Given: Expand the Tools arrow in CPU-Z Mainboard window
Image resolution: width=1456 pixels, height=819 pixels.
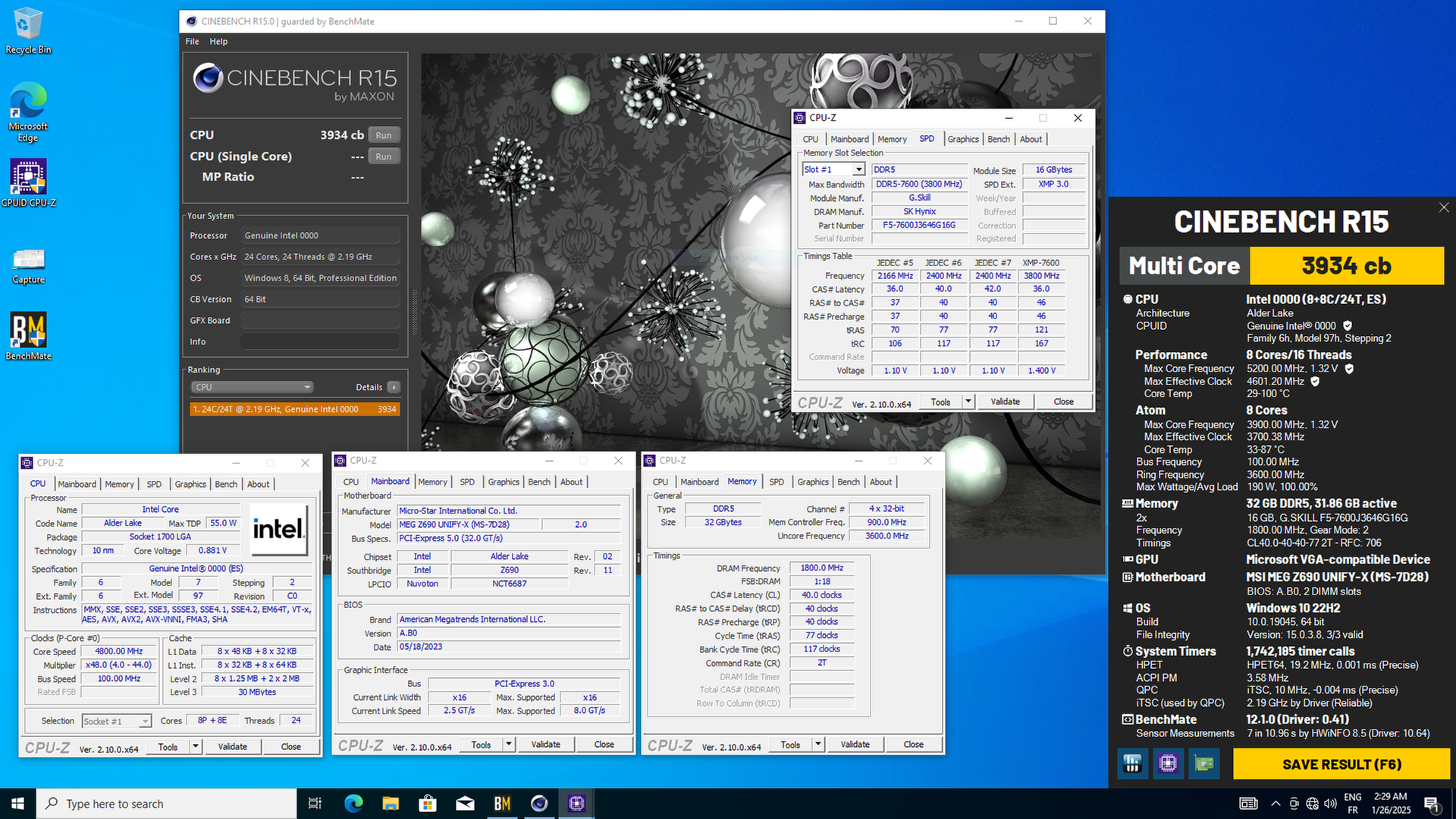Looking at the screenshot, I should point(509,745).
